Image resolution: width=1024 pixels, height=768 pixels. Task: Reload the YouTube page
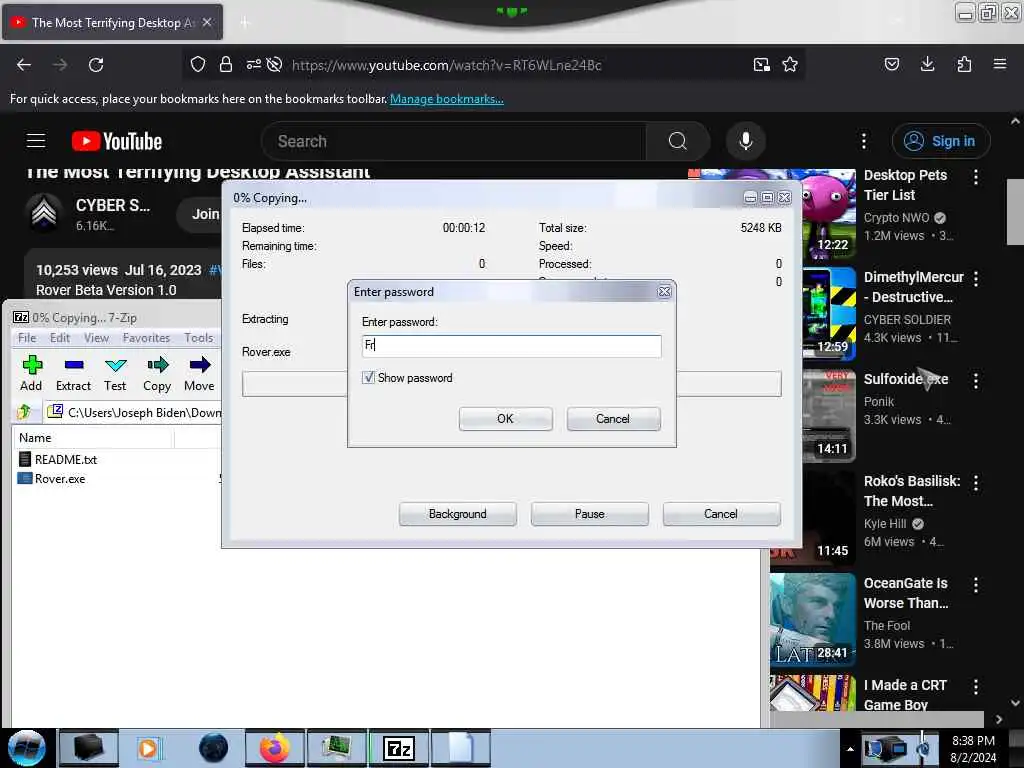coord(96,65)
